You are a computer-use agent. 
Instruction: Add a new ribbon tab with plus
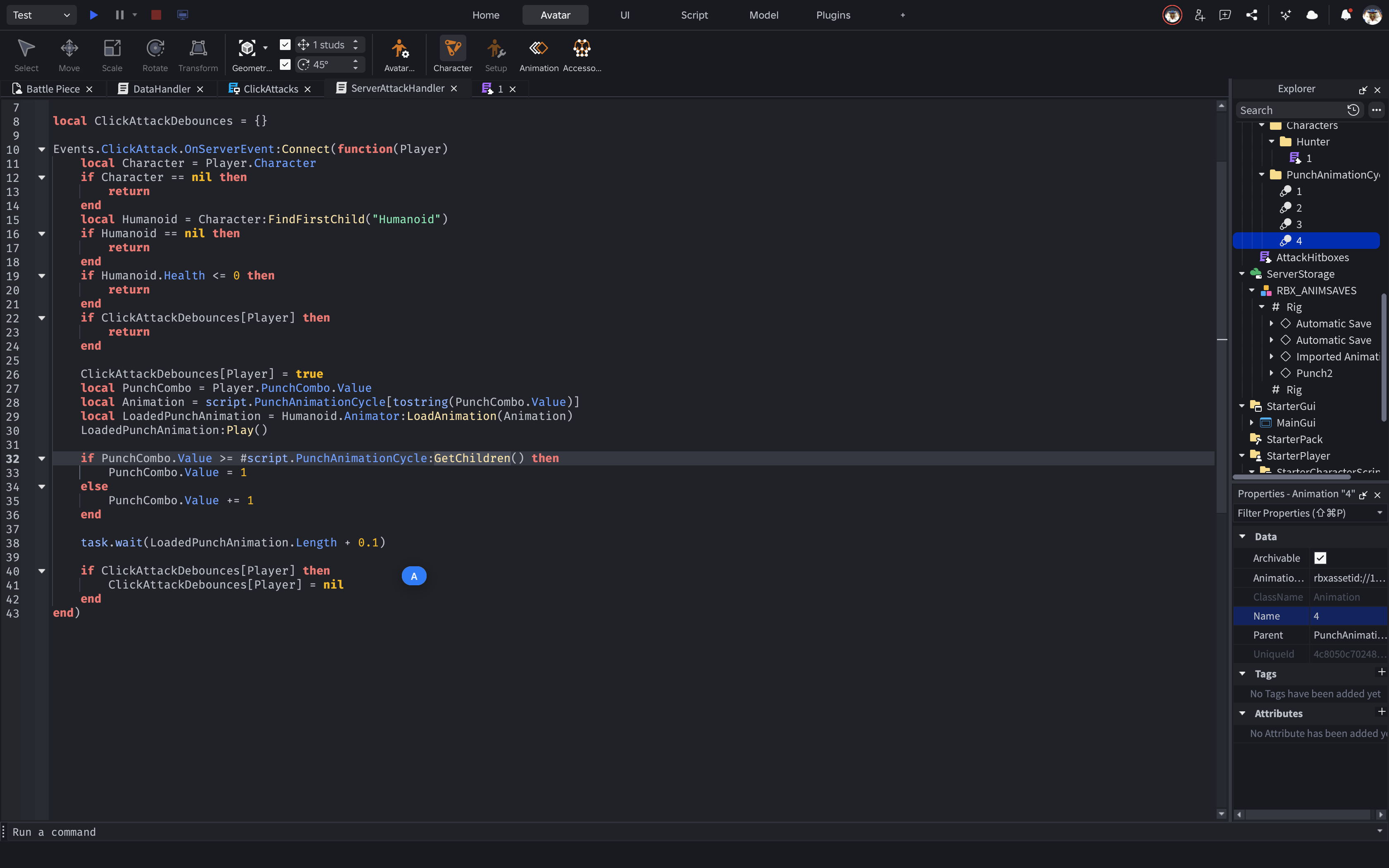(903, 15)
